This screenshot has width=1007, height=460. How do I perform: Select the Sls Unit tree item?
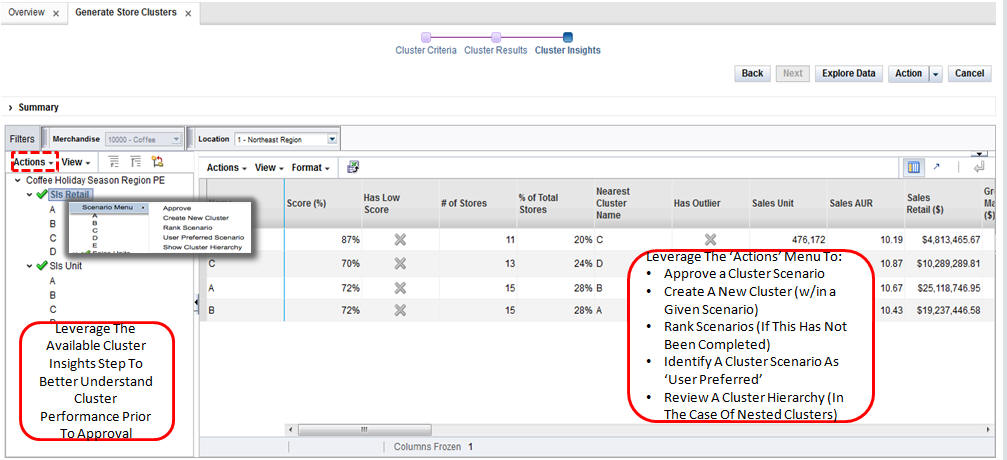coord(66,266)
